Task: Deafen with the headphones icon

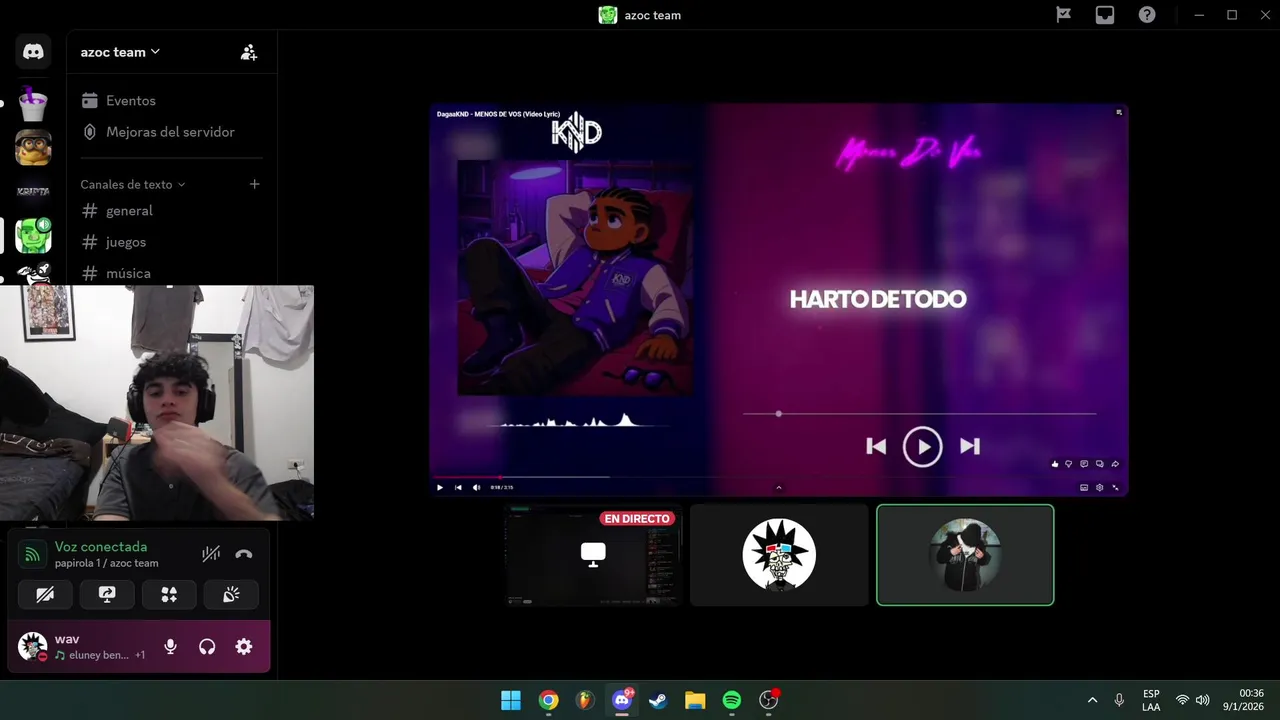Action: [x=207, y=647]
